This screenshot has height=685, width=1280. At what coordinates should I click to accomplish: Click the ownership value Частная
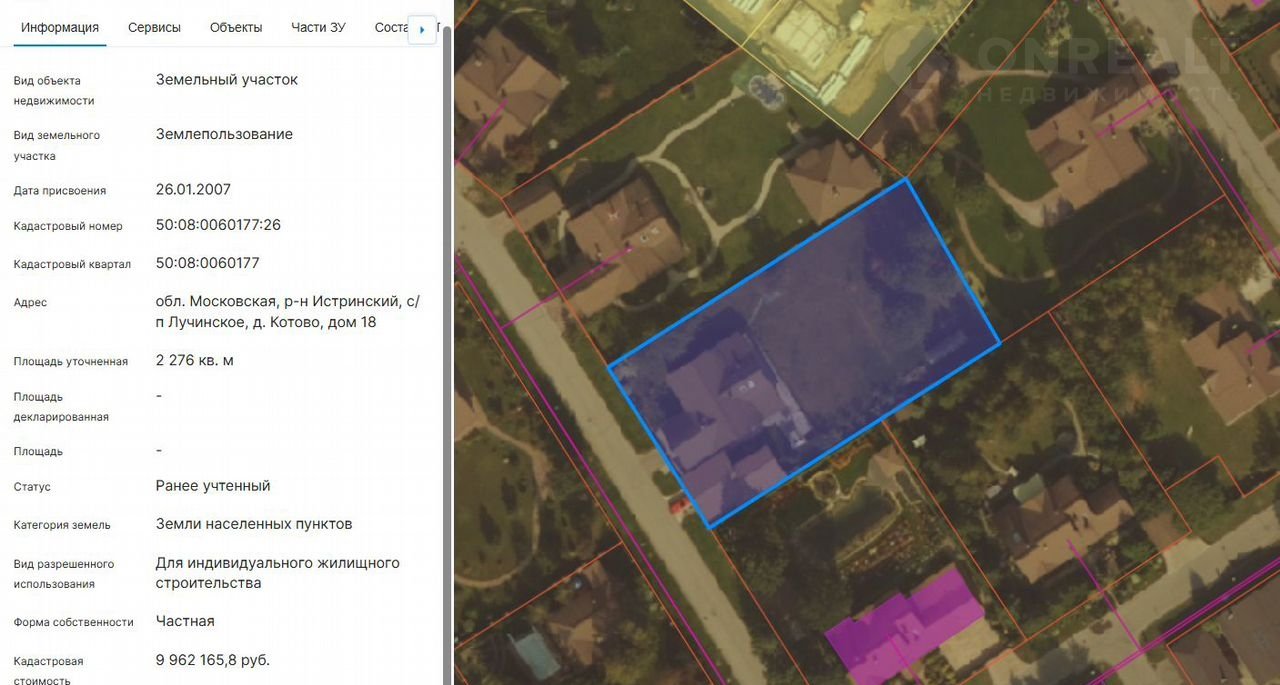tap(185, 621)
